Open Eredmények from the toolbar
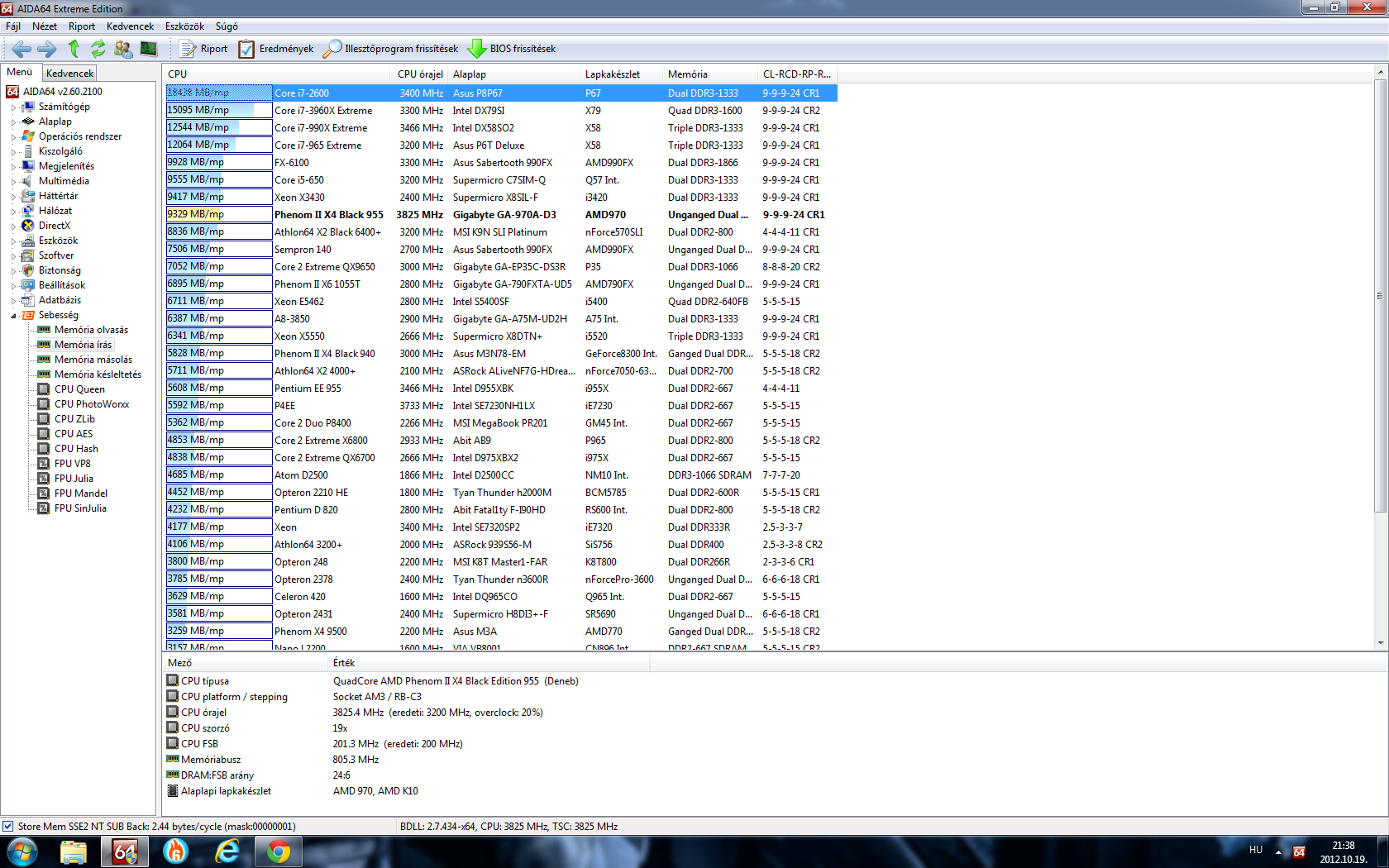1389x868 pixels. click(x=276, y=49)
